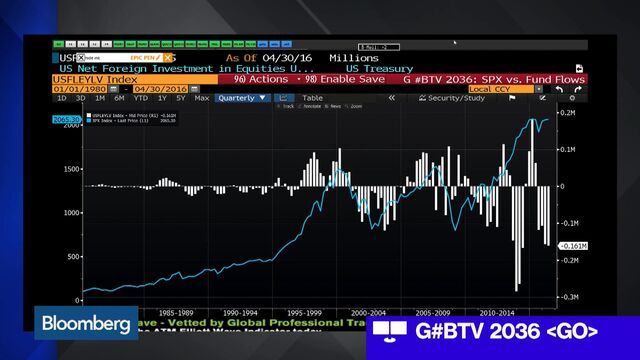
Task: Click SPX Index blue legend swatch
Action: (x=89, y=121)
